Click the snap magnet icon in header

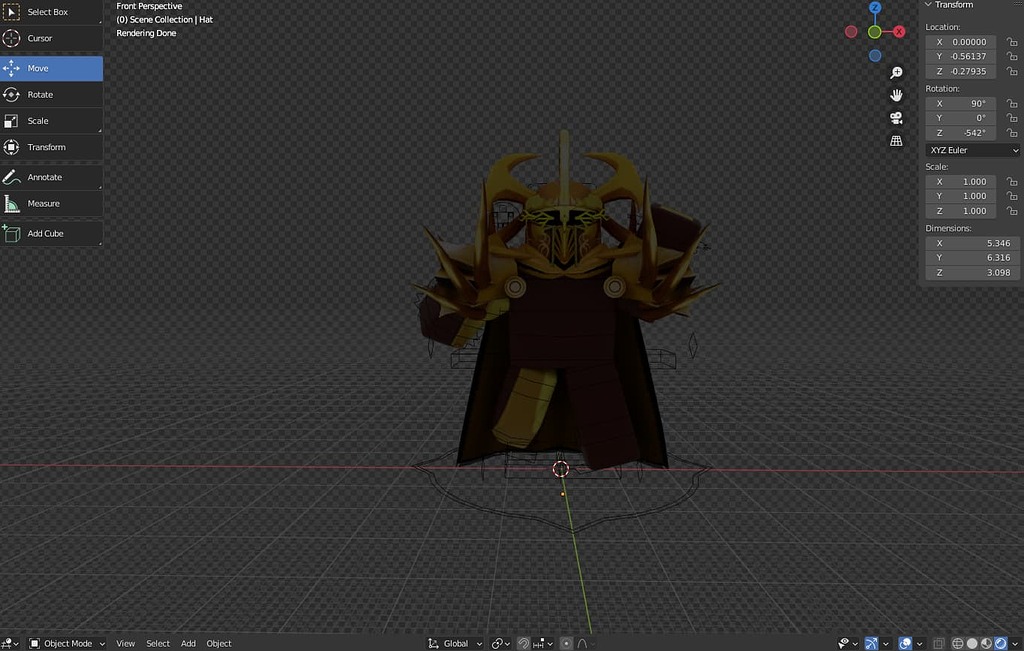click(x=522, y=643)
